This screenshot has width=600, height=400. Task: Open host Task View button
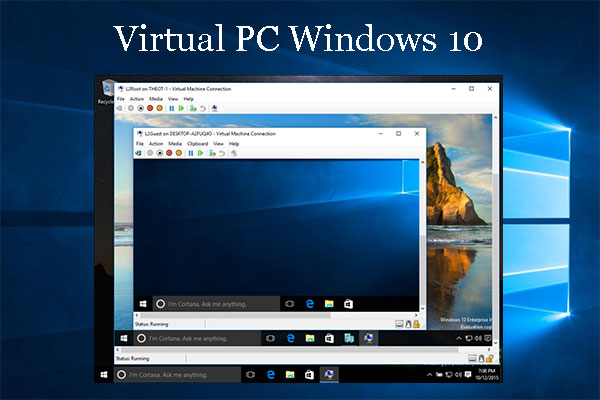coord(251,375)
